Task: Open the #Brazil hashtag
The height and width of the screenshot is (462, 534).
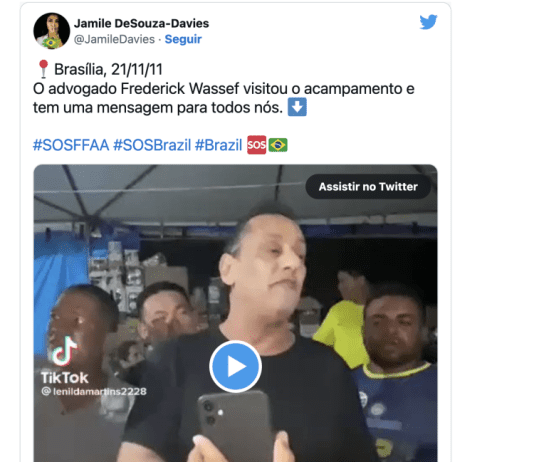Action: click(x=218, y=145)
